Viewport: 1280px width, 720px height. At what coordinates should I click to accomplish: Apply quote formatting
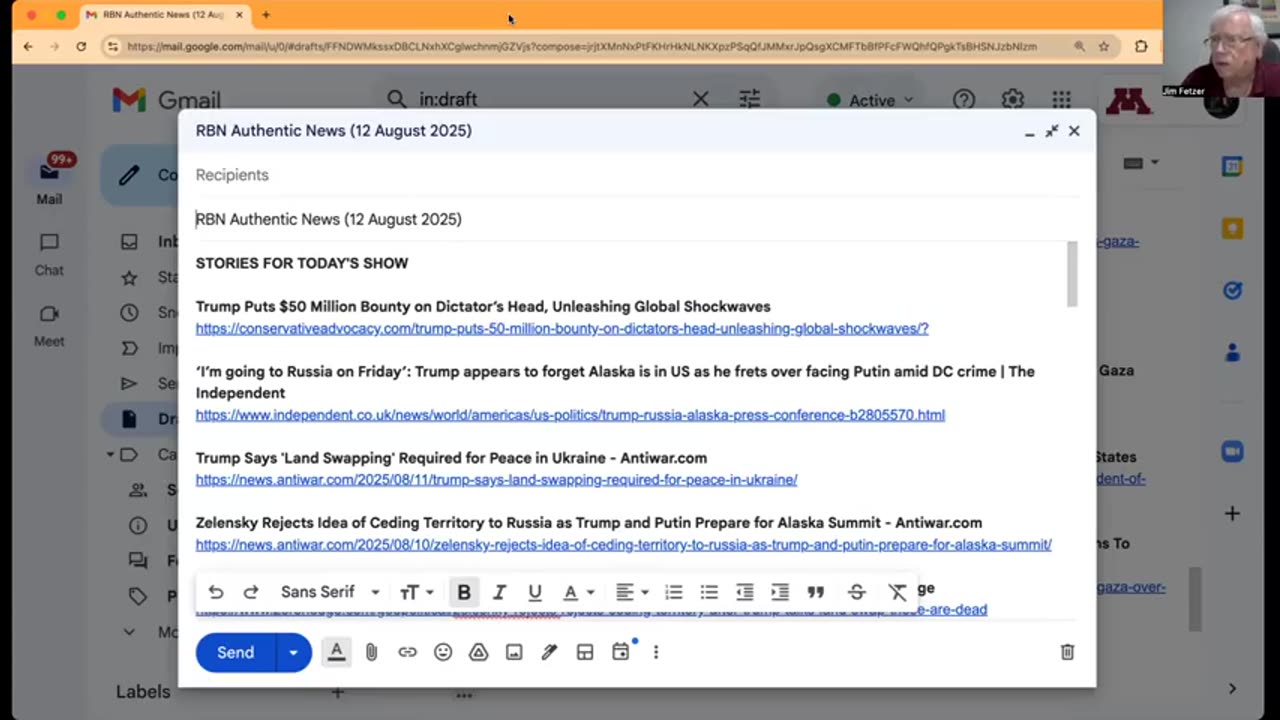pyautogui.click(x=816, y=592)
